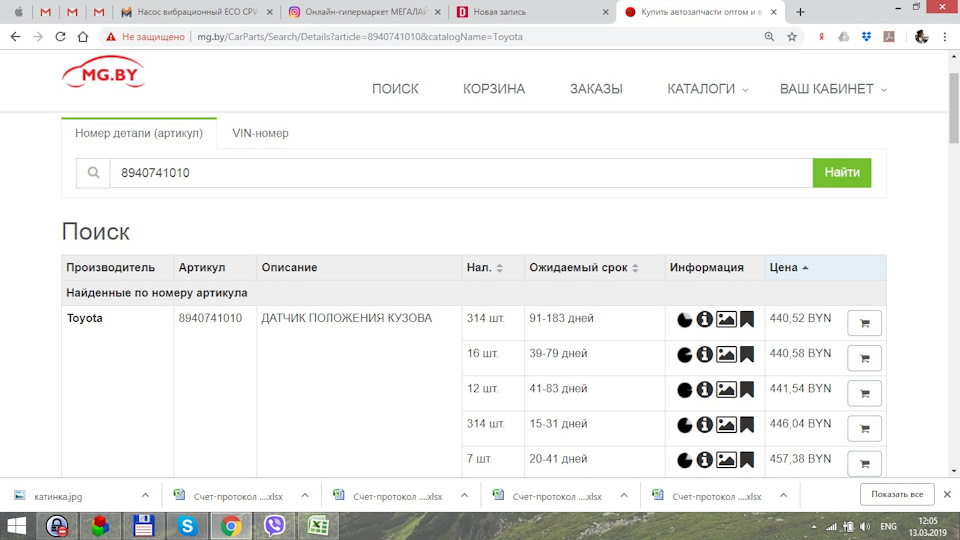Viewport: 960px width, 540px height.
Task: Expand the КАТАЛОГИ dropdown menu
Action: click(707, 89)
